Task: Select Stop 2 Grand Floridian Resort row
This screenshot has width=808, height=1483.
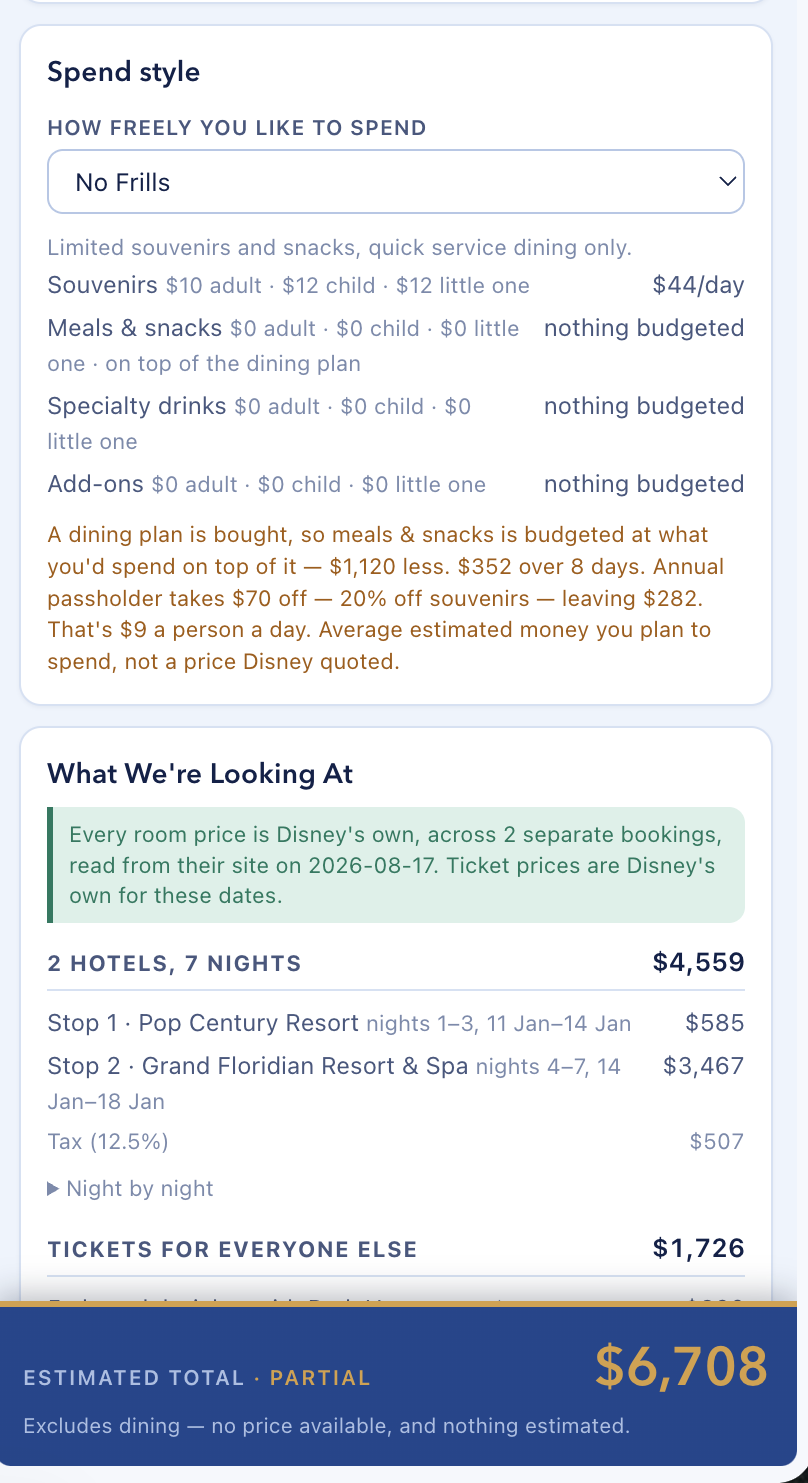Action: pyautogui.click(x=396, y=1083)
